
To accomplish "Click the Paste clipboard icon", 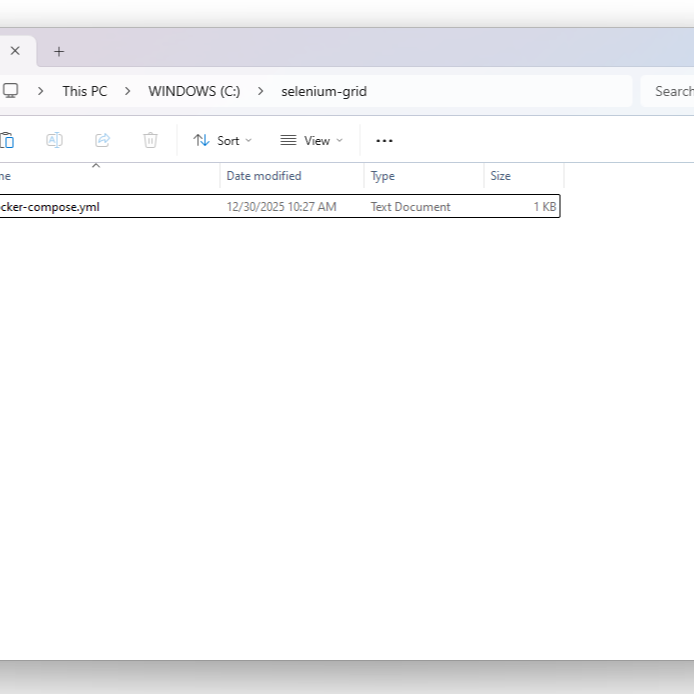I will coord(7,141).
